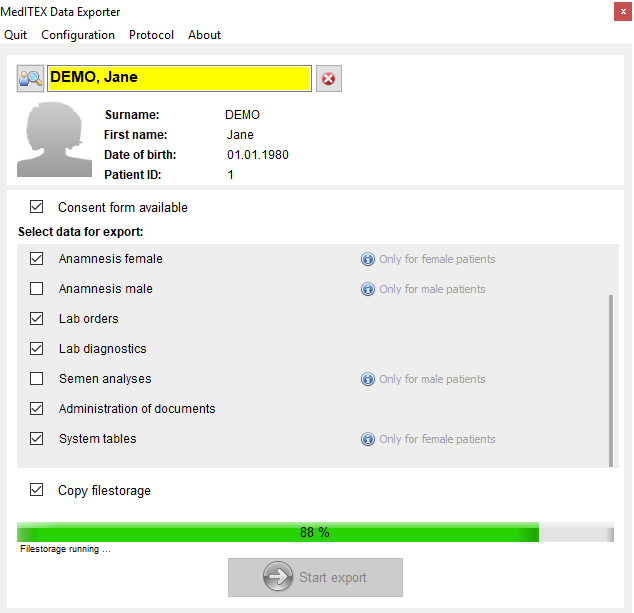This screenshot has width=634, height=613.
Task: Open the Configuration menu
Action: [78, 35]
